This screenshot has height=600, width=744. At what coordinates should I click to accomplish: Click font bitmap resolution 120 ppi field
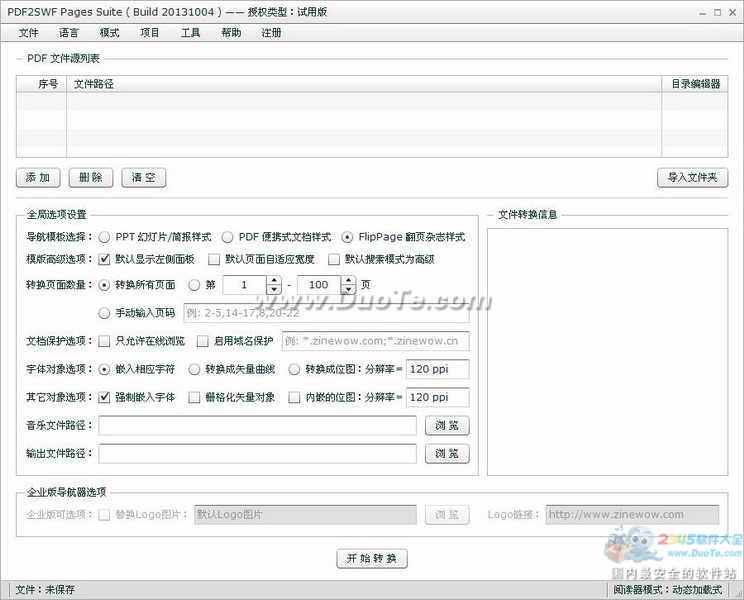(437, 369)
